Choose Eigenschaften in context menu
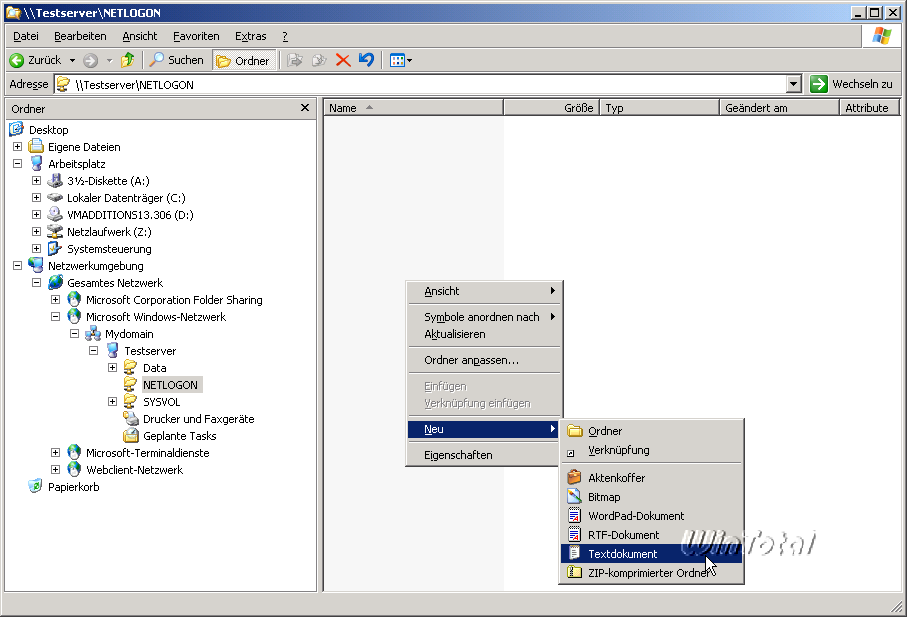This screenshot has width=907, height=617. [x=484, y=455]
